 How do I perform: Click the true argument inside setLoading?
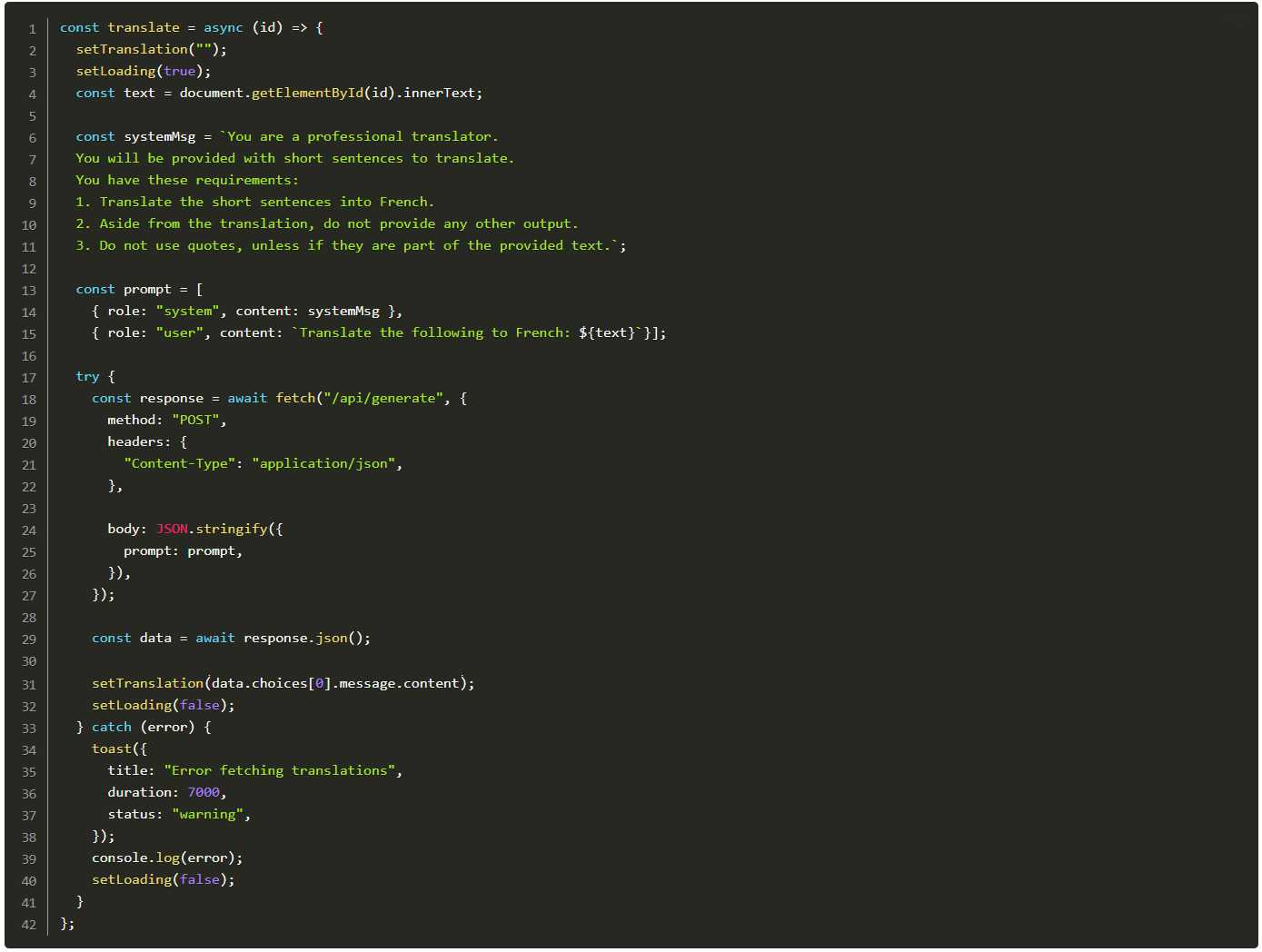pyautogui.click(x=179, y=71)
